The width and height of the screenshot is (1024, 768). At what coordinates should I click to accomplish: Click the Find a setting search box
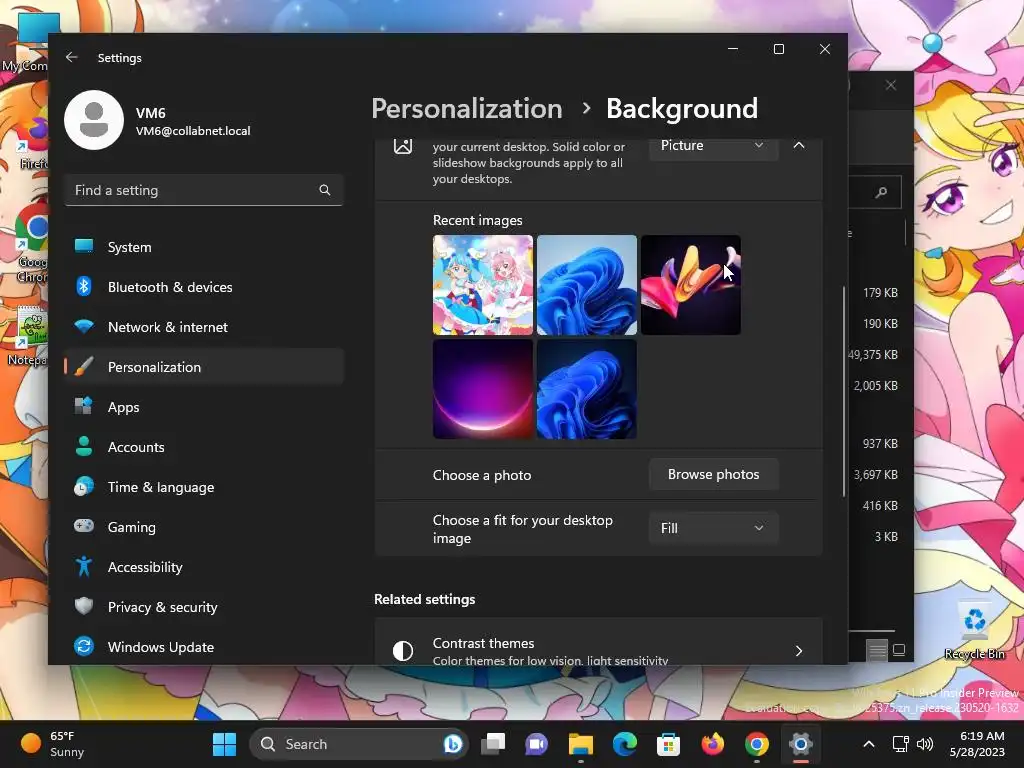204,190
